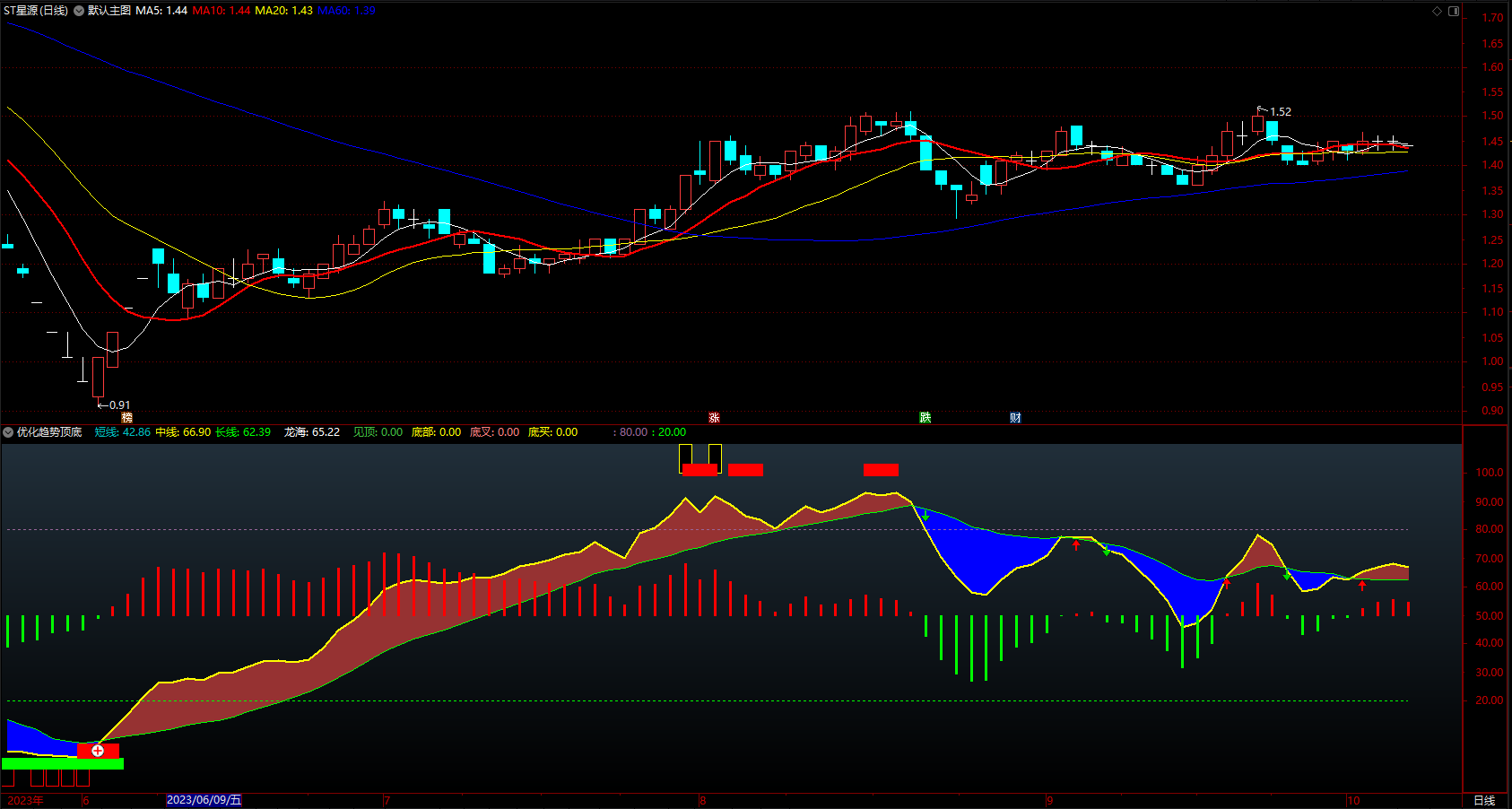Click the 2023/06/09/五 date marker
Image resolution: width=1512 pixels, height=809 pixels.
click(204, 800)
